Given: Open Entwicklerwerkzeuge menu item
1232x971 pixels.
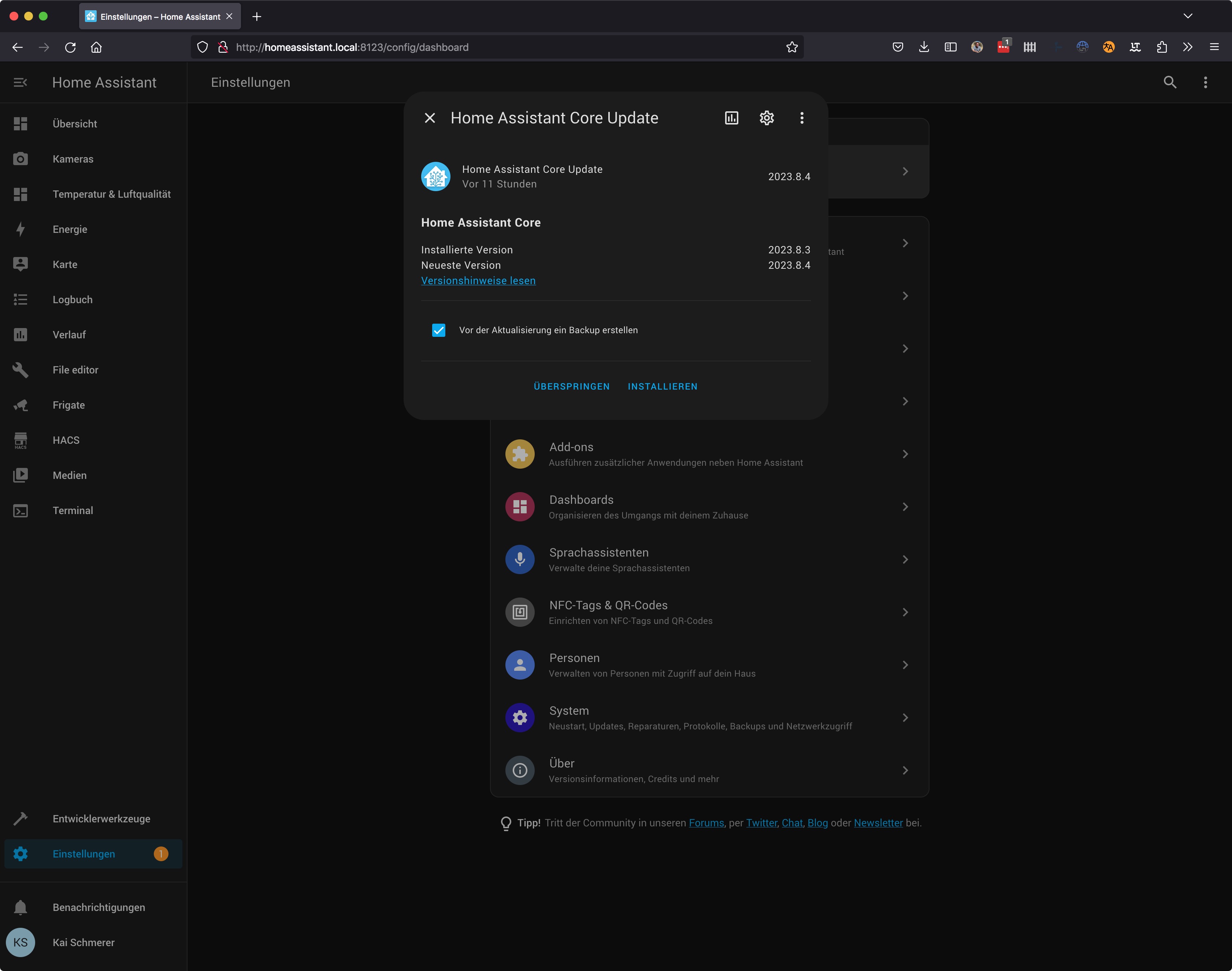Looking at the screenshot, I should point(101,819).
